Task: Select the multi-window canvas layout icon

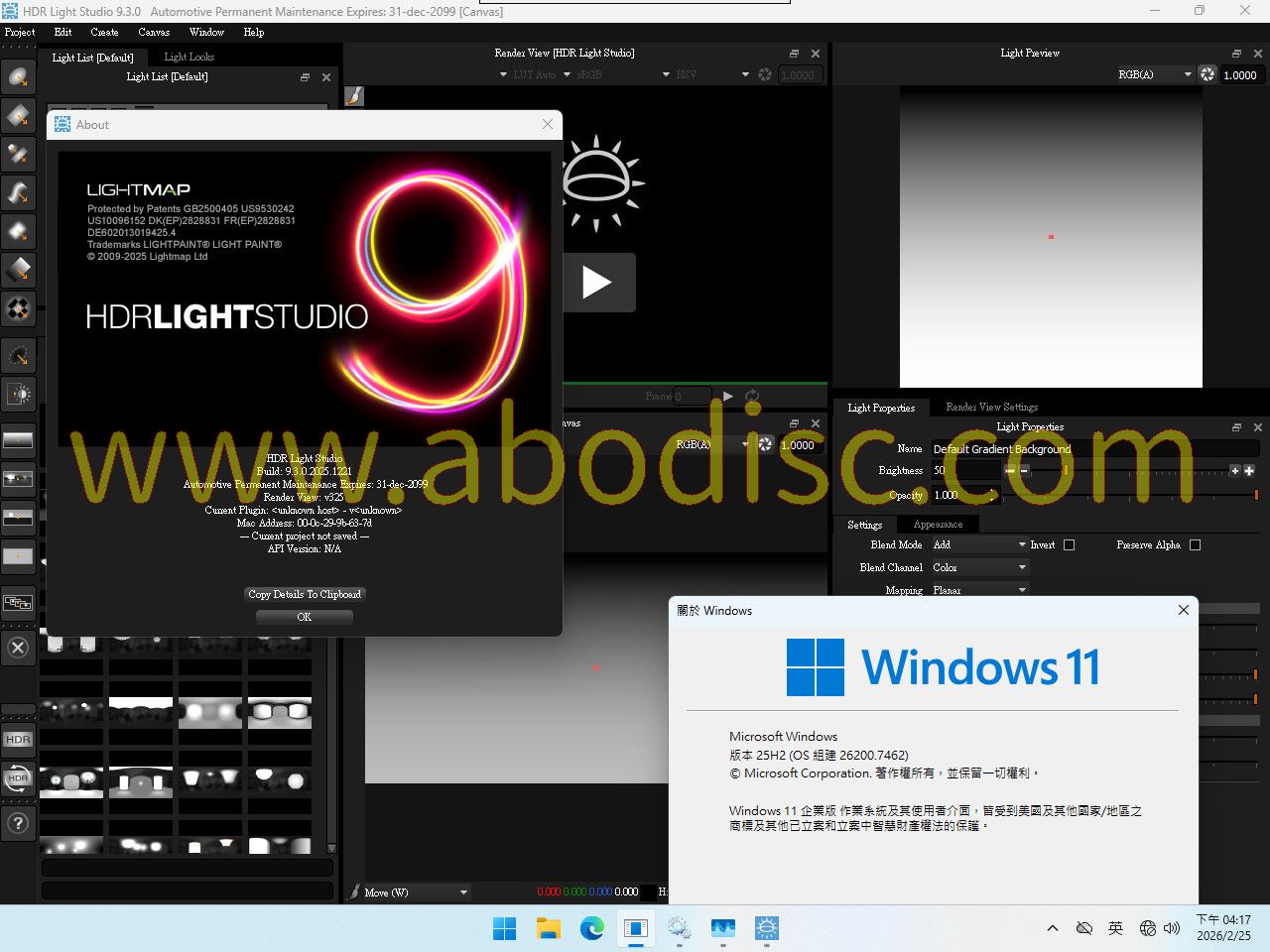Action: click(18, 603)
